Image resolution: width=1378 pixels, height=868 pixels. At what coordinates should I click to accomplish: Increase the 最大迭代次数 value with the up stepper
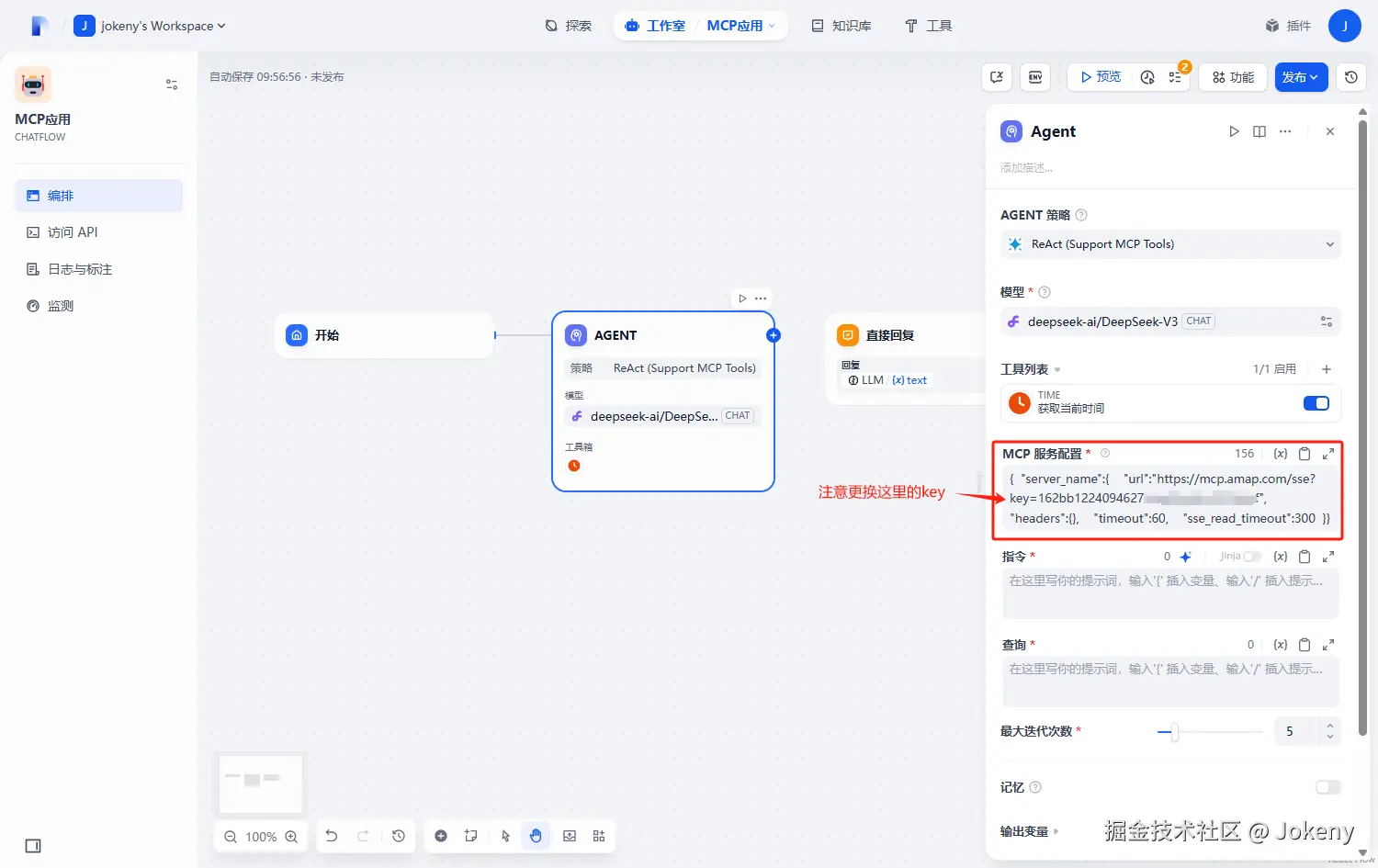(x=1330, y=726)
